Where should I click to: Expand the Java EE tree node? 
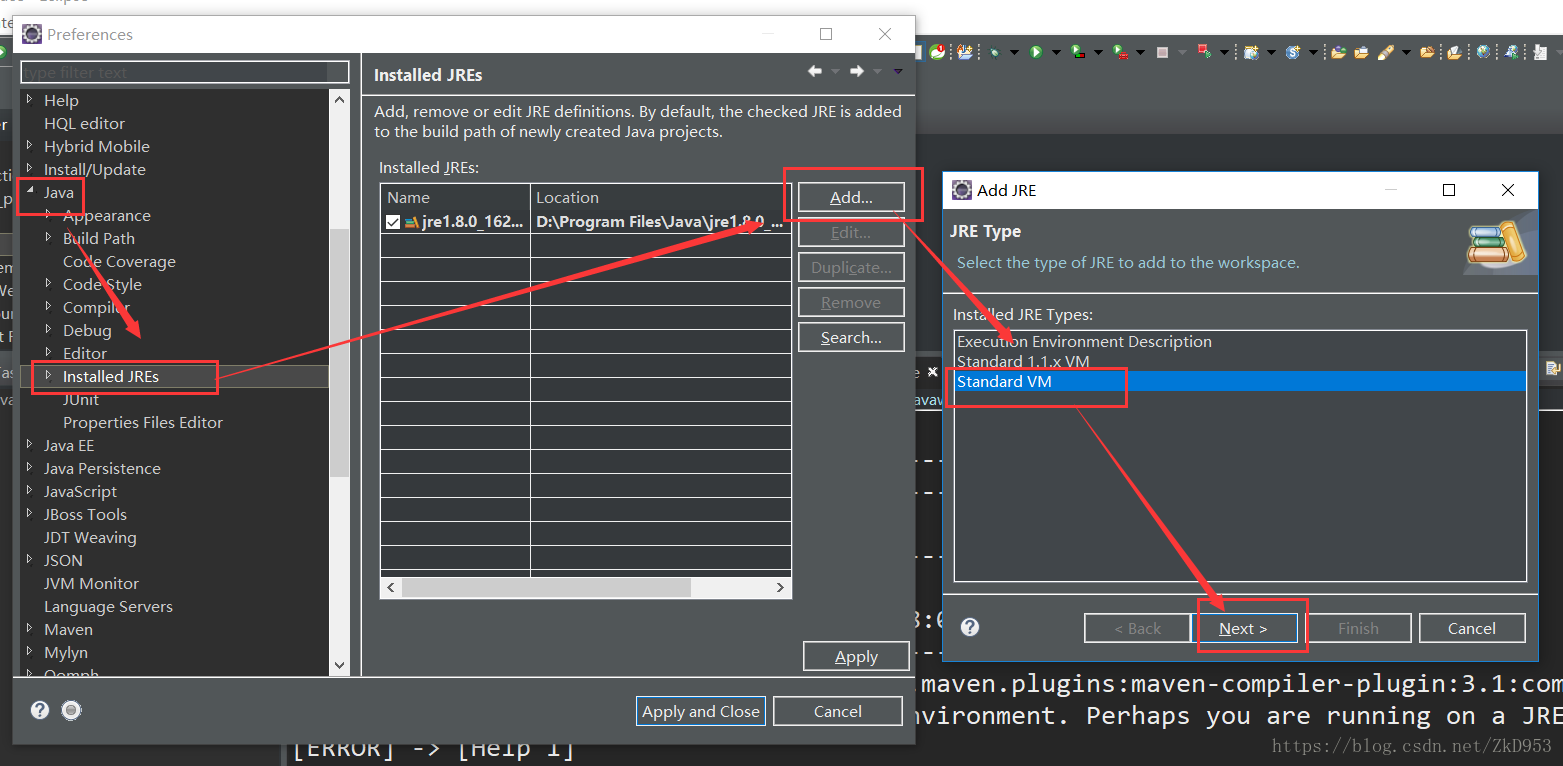tap(29, 445)
